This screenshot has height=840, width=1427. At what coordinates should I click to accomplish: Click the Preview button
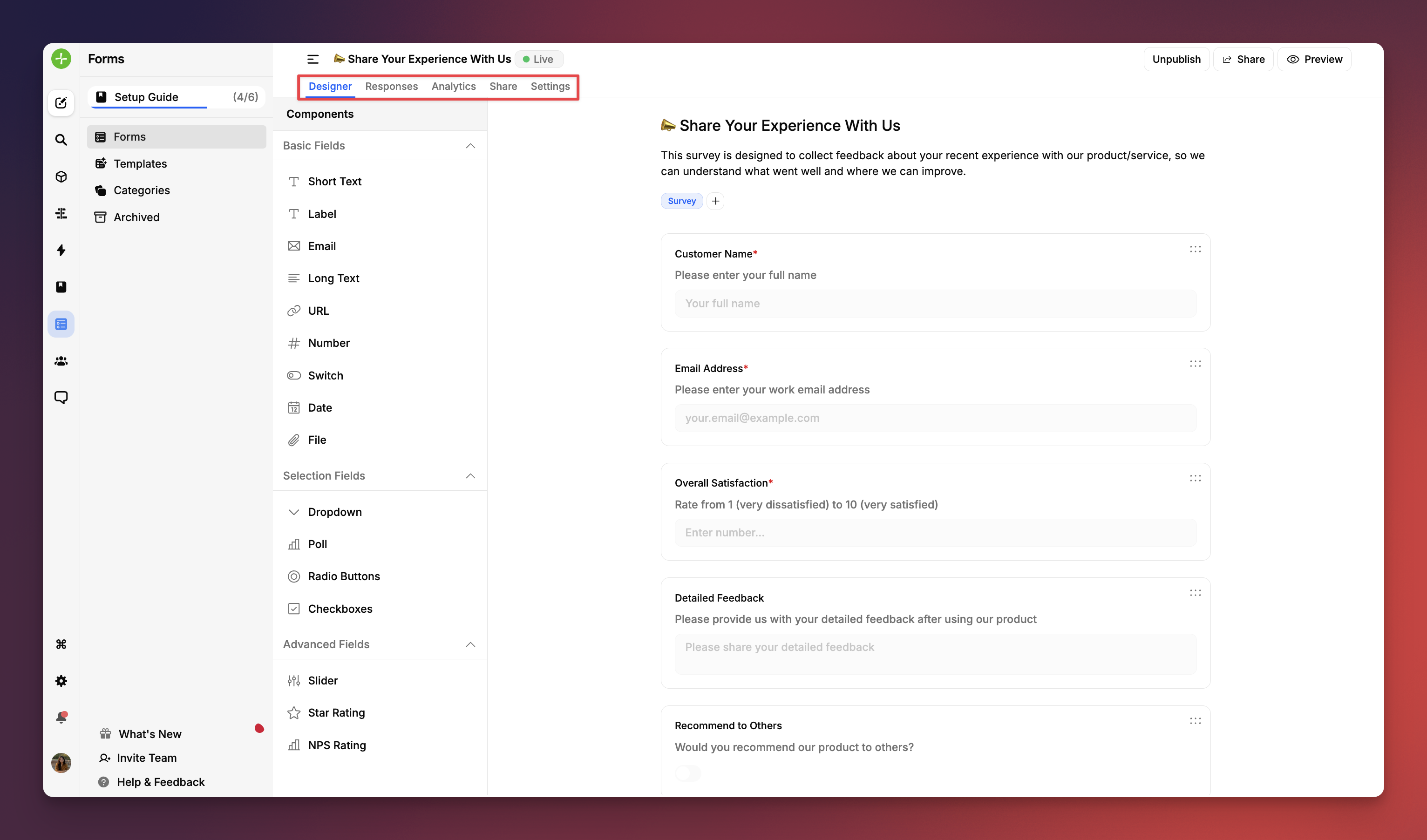pyautogui.click(x=1315, y=59)
